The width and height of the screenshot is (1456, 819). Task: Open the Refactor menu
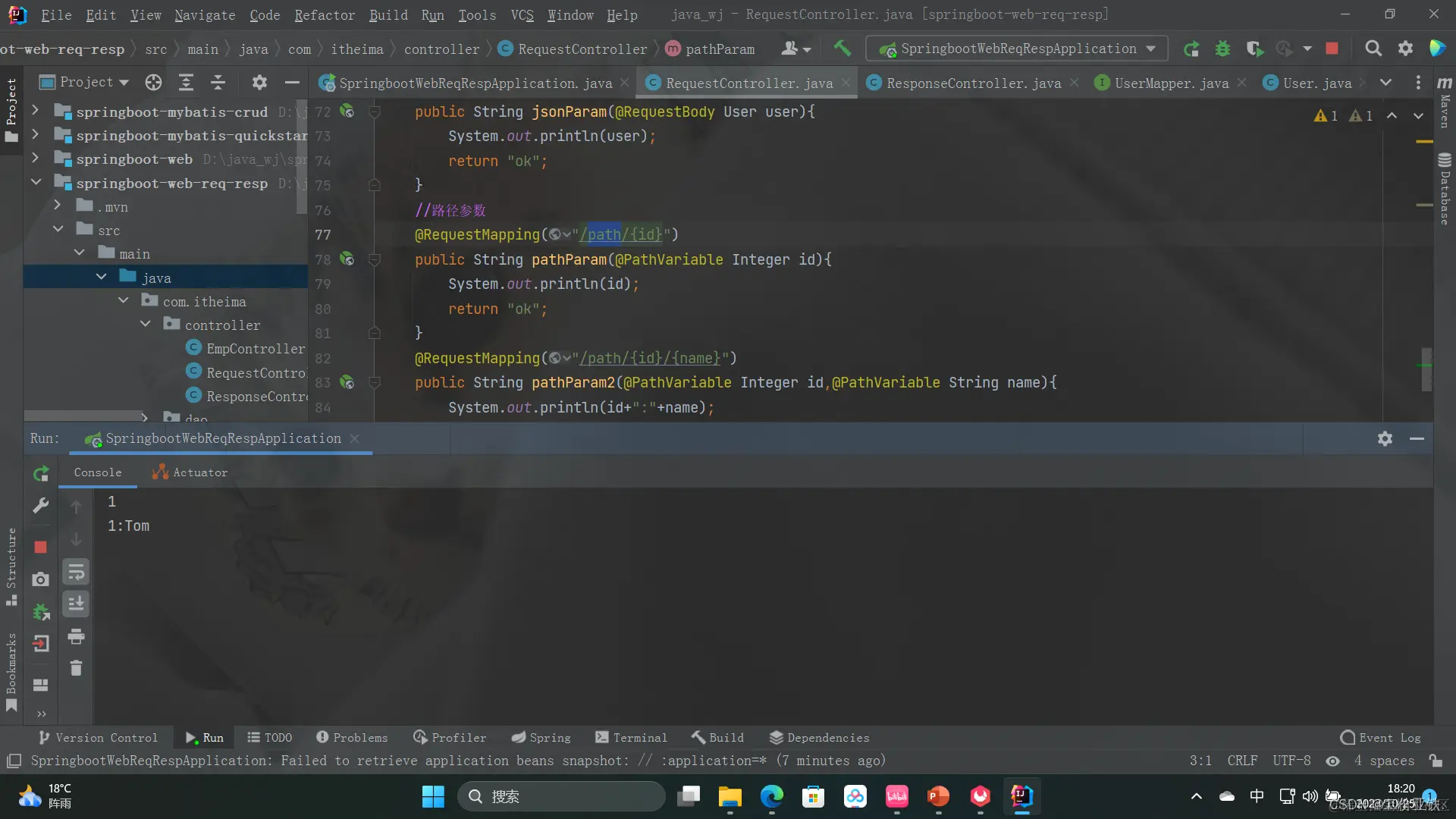(x=325, y=14)
